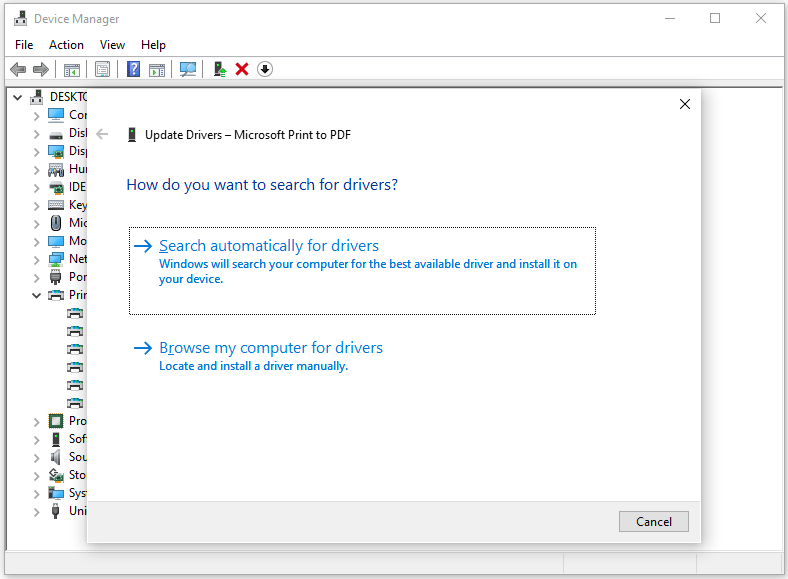
Task: Click the Forward arrow toolbar icon
Action: (x=41, y=69)
